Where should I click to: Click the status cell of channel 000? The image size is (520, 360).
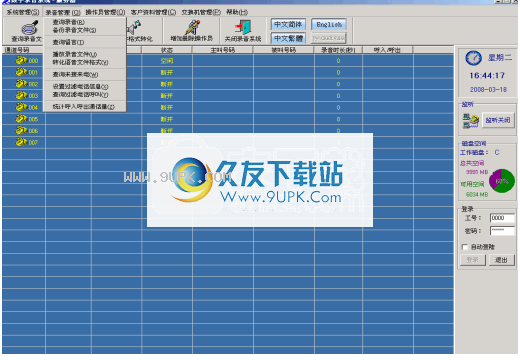[x=167, y=61]
